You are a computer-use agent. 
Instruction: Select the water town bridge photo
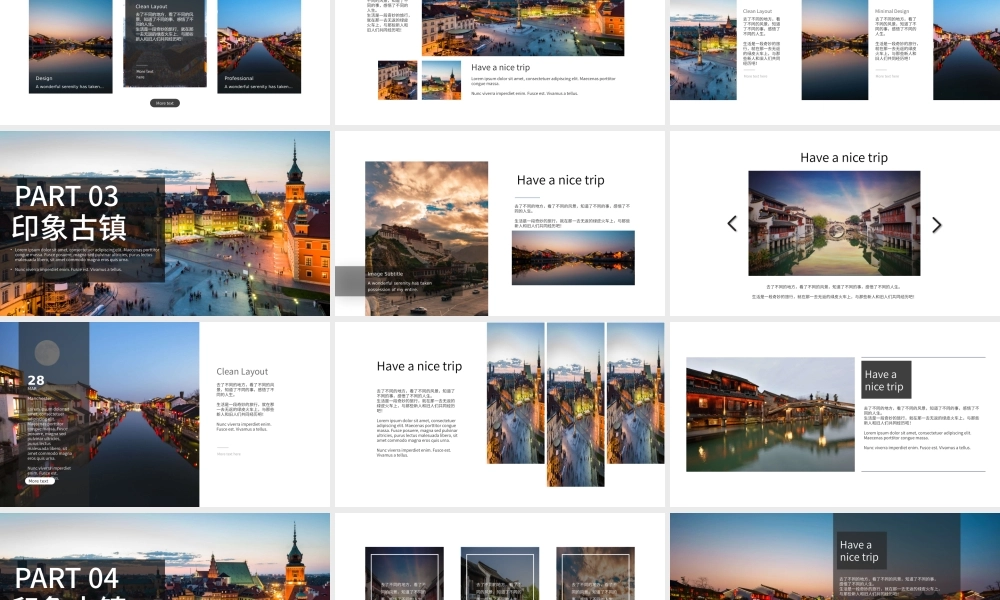coord(770,414)
